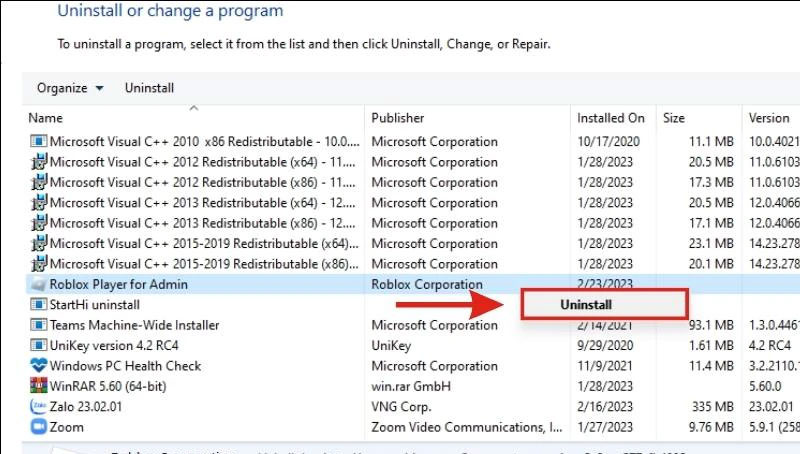Select Microsoft Visual C++ 2010 x86 Redistributable
800x454 pixels.
point(198,141)
